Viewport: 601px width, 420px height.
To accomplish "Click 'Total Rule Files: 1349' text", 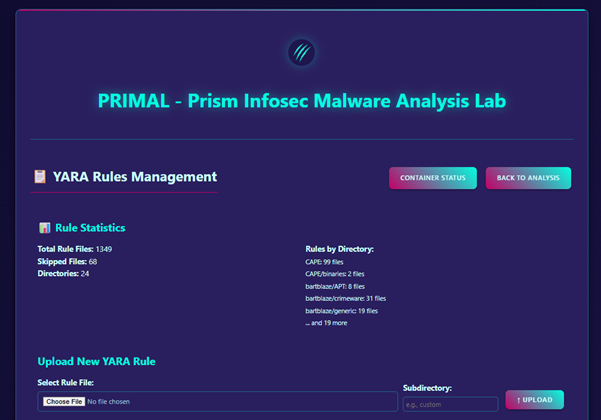I will point(75,249).
